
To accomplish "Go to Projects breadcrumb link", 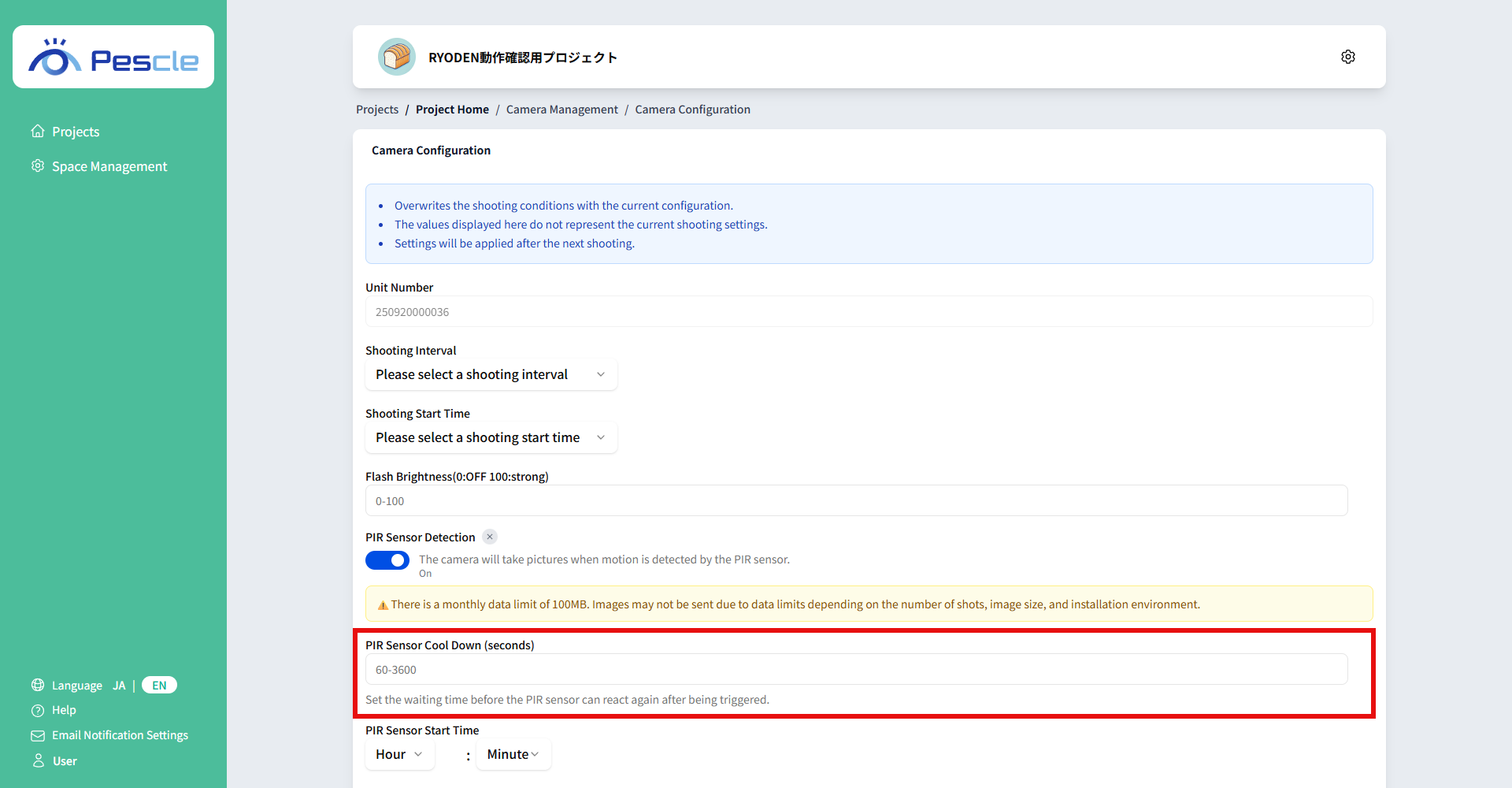I will pyautogui.click(x=377, y=110).
